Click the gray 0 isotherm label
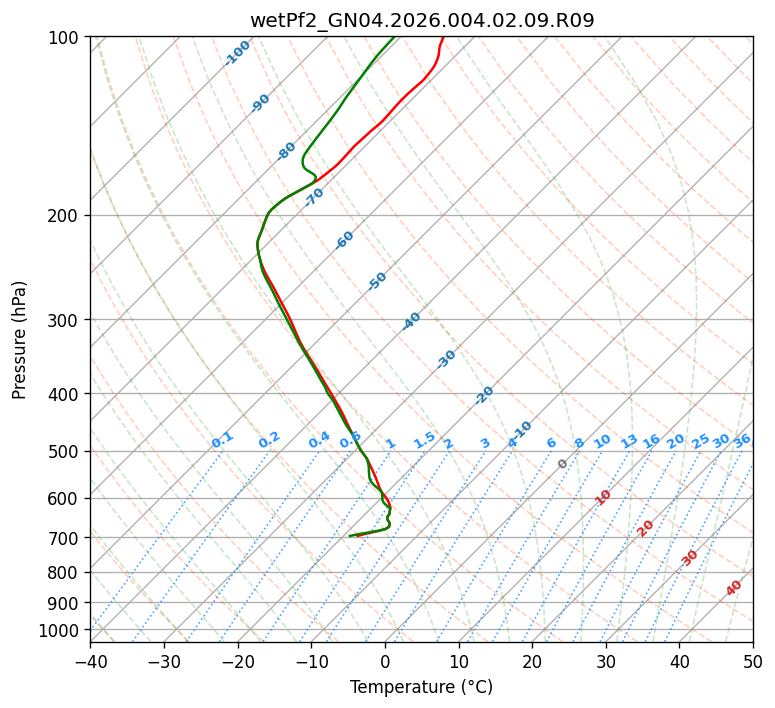 click(562, 464)
